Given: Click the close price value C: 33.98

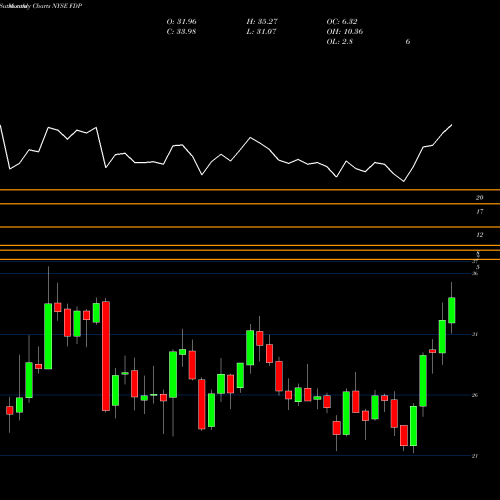Looking at the screenshot, I should tap(181, 32).
